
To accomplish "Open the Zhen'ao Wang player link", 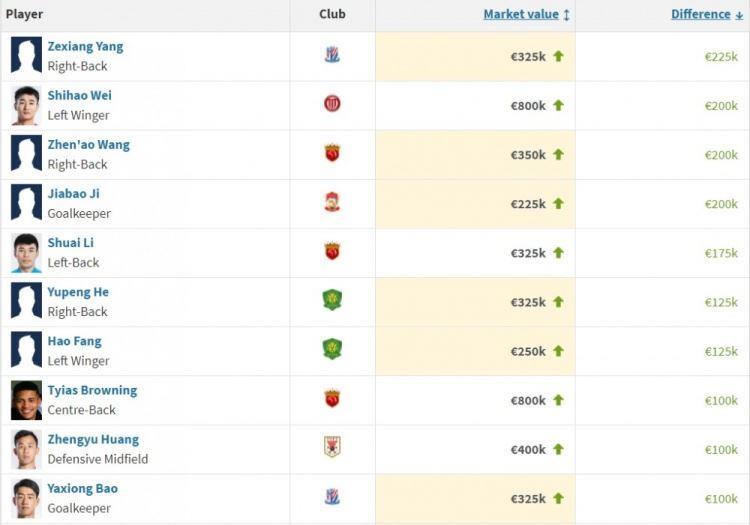I will pos(88,145).
